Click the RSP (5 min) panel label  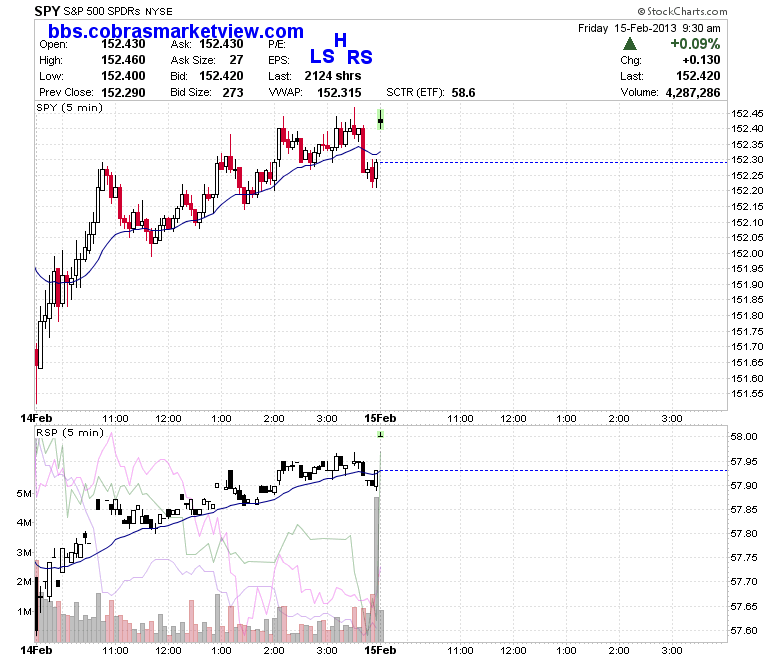pos(70,433)
